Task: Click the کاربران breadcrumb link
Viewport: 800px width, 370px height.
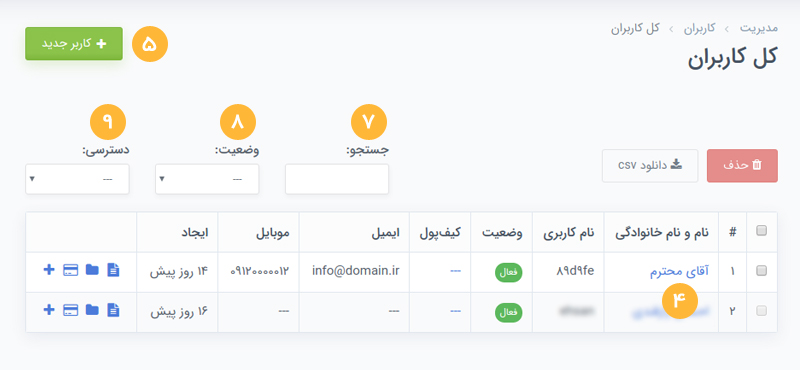Action: pos(699,28)
